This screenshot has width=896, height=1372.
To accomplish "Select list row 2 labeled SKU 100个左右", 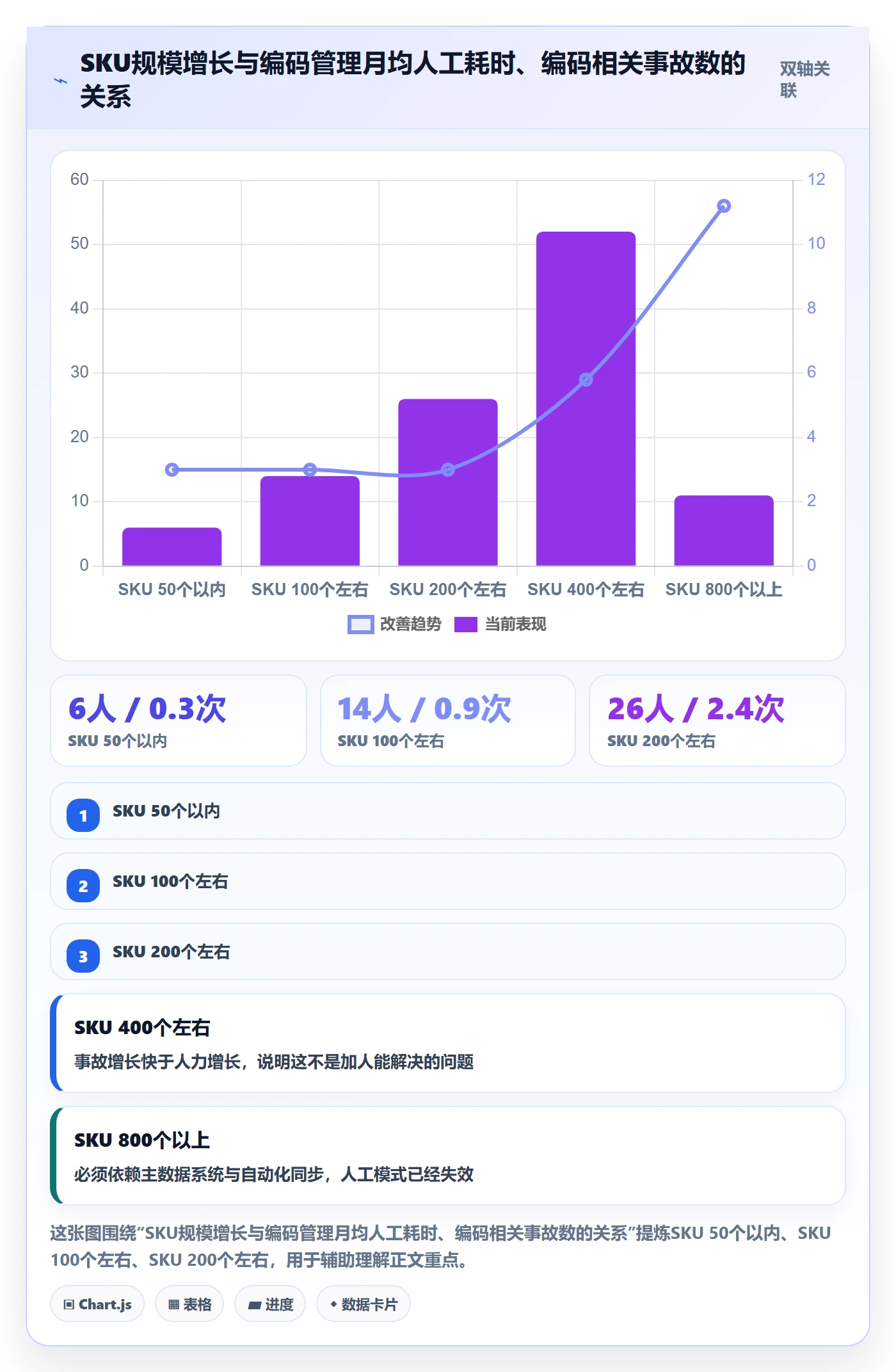I will pyautogui.click(x=448, y=881).
